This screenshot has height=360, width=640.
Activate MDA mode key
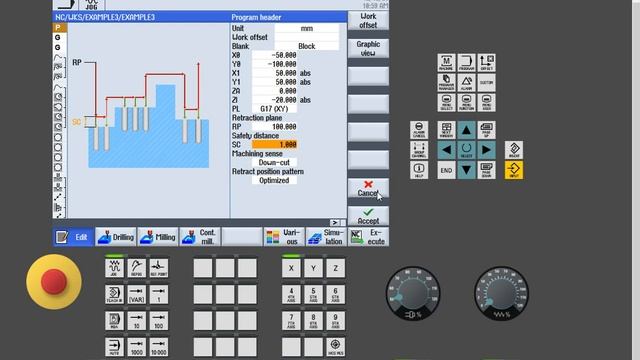[114, 321]
